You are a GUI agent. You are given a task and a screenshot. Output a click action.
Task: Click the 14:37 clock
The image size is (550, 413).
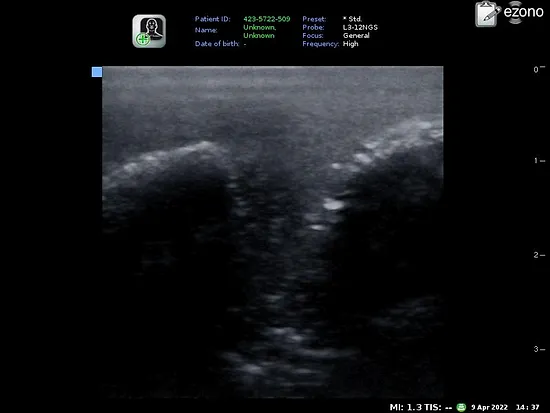pos(527,407)
